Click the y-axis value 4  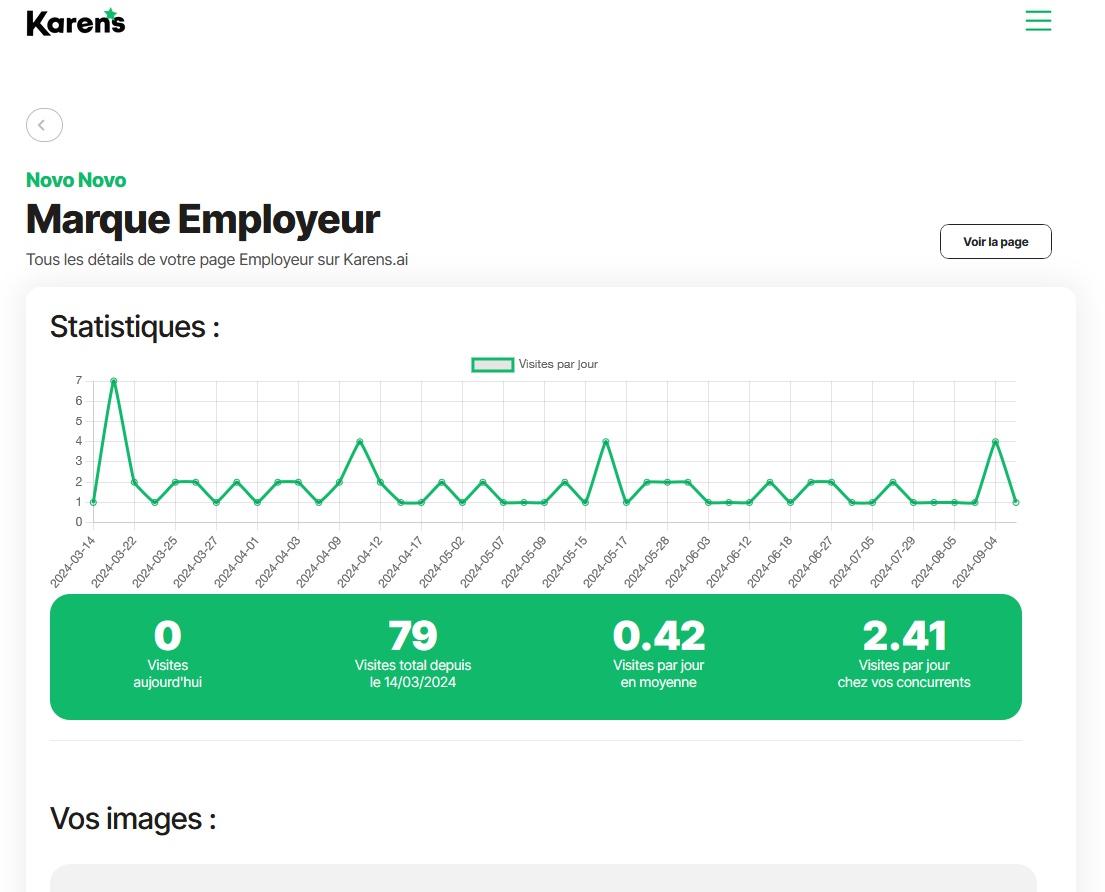point(79,441)
